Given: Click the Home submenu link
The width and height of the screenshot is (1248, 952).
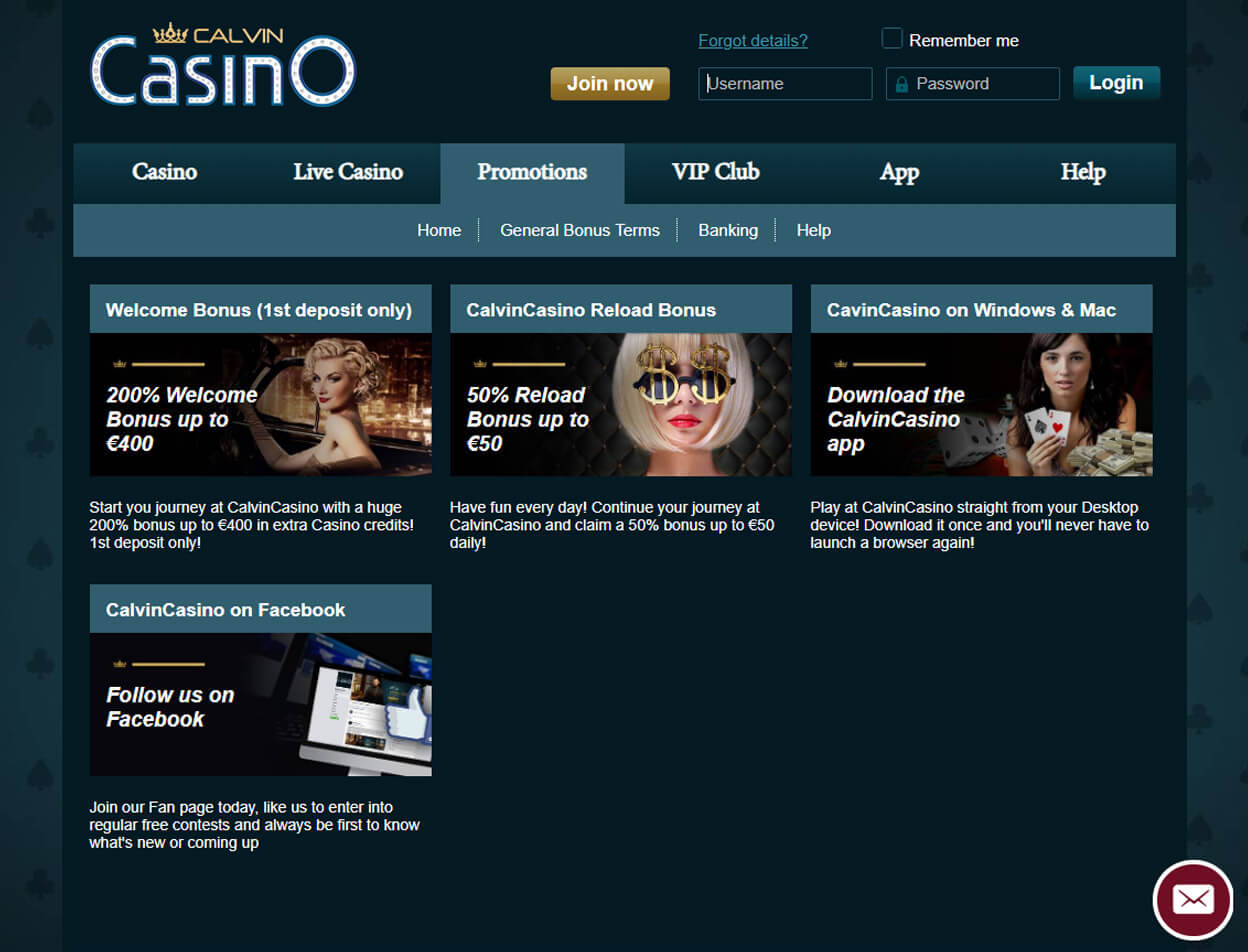Looking at the screenshot, I should pos(439,230).
